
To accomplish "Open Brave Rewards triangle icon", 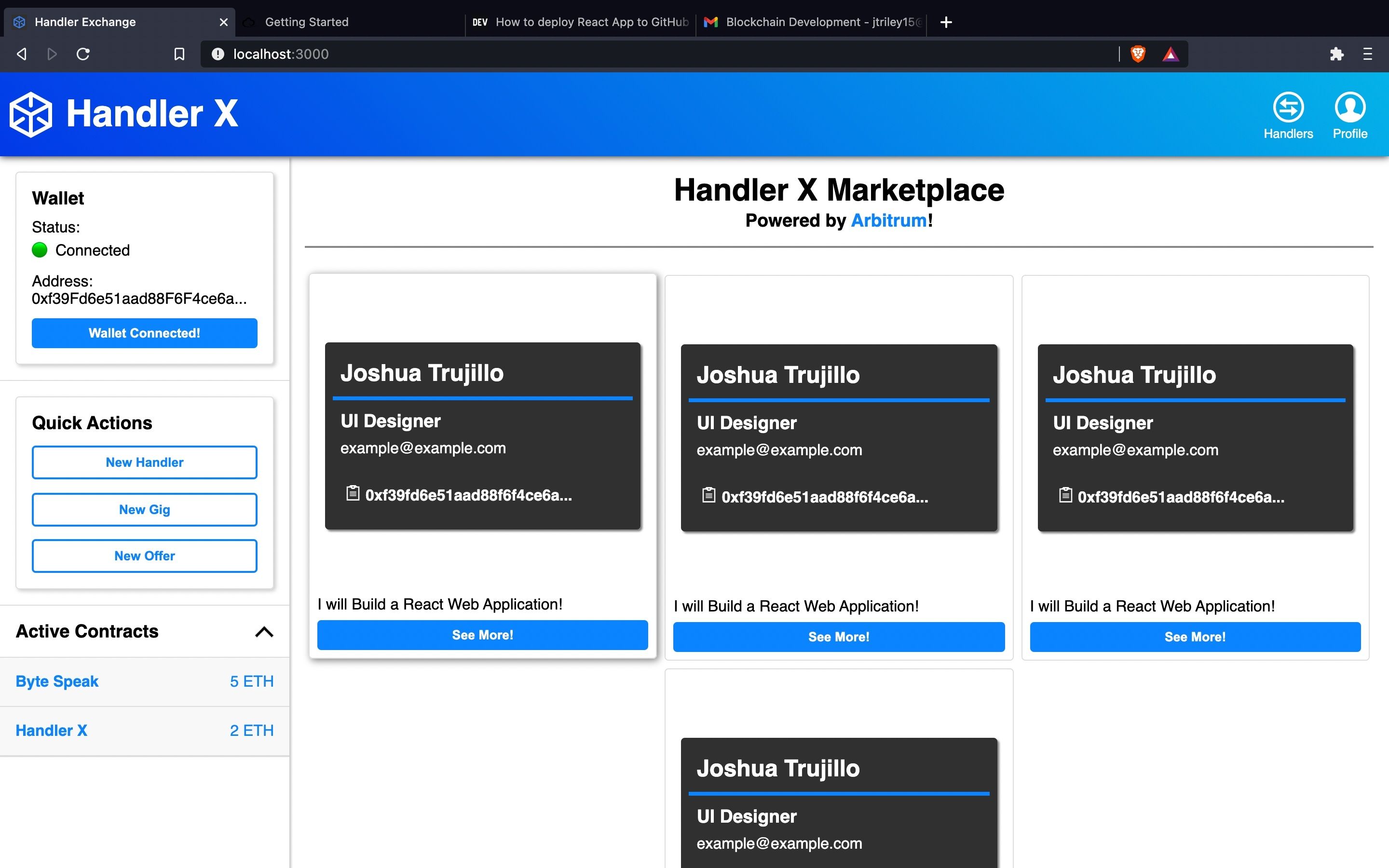I will coord(1171,54).
